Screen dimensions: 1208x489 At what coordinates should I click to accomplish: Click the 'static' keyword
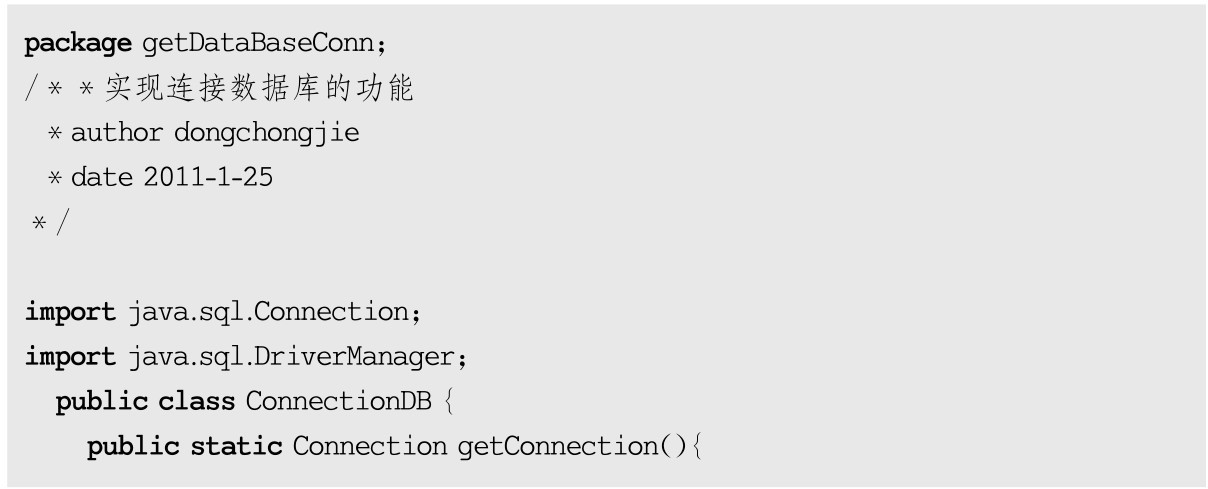point(237,445)
